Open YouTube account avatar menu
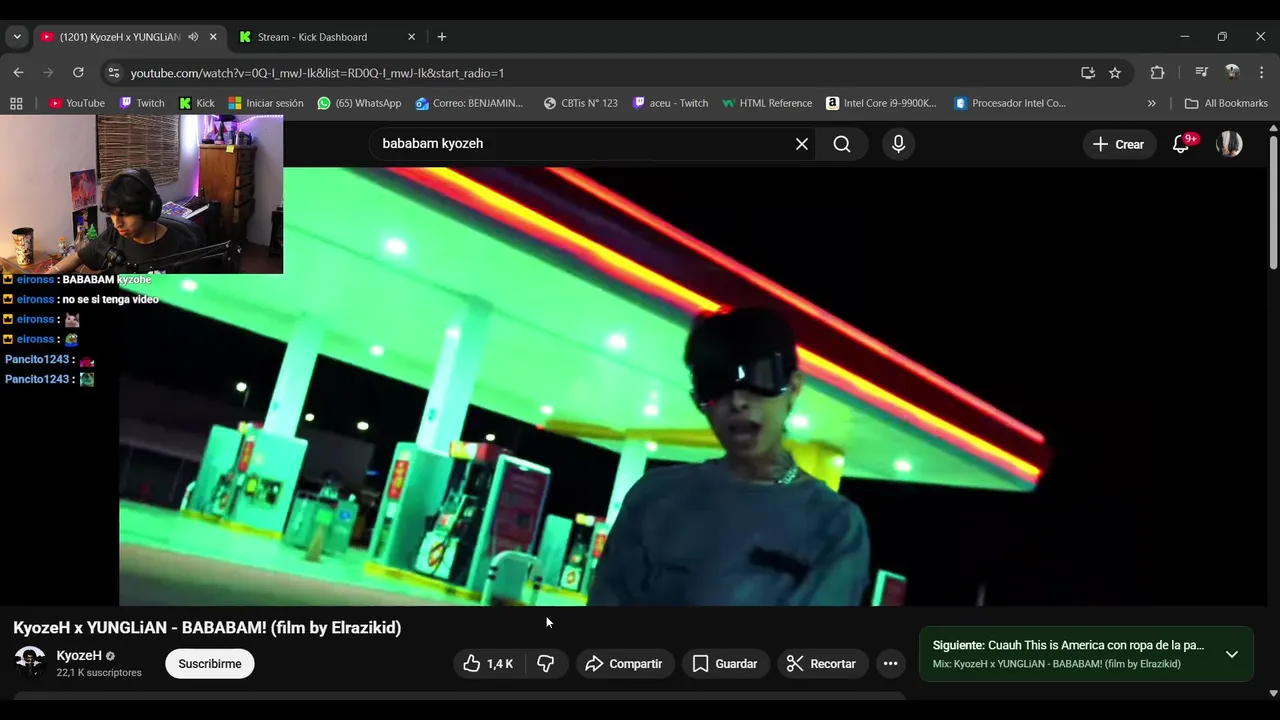The width and height of the screenshot is (1280, 720). point(1229,144)
